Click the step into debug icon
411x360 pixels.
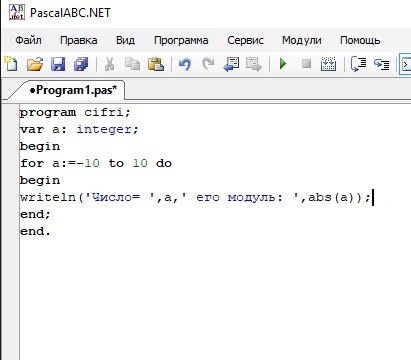point(381,63)
